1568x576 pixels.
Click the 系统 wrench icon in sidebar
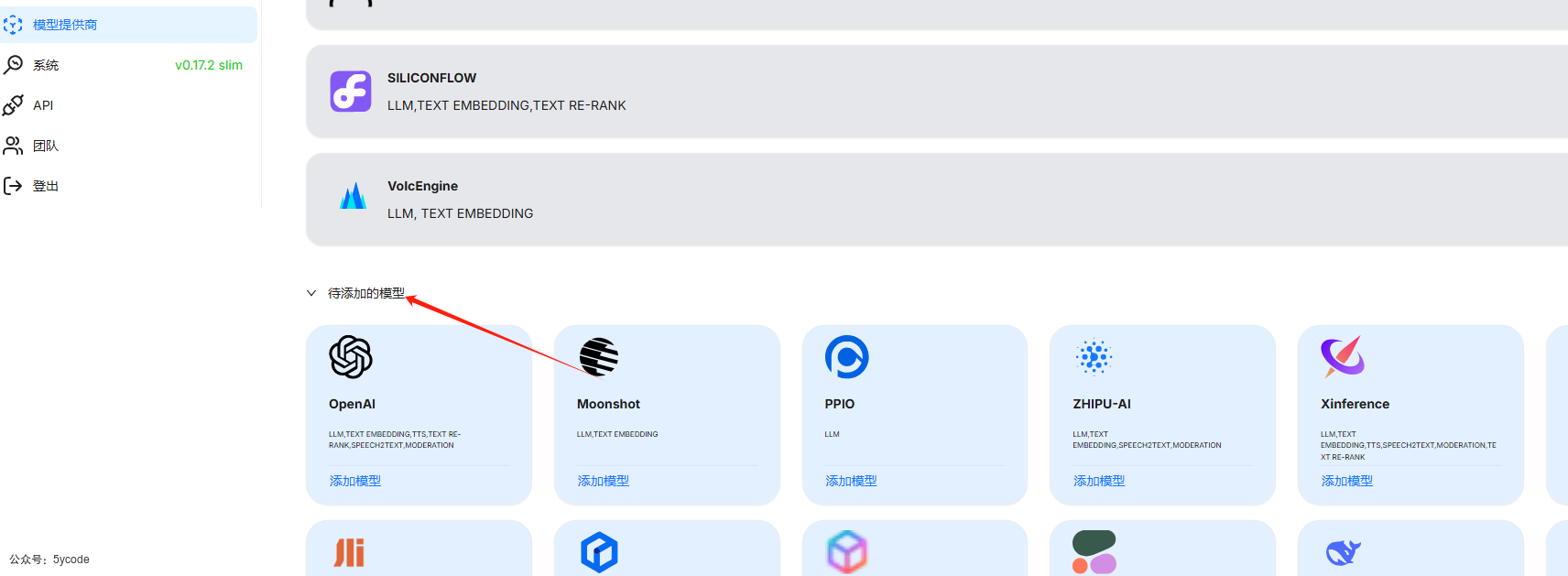13,65
